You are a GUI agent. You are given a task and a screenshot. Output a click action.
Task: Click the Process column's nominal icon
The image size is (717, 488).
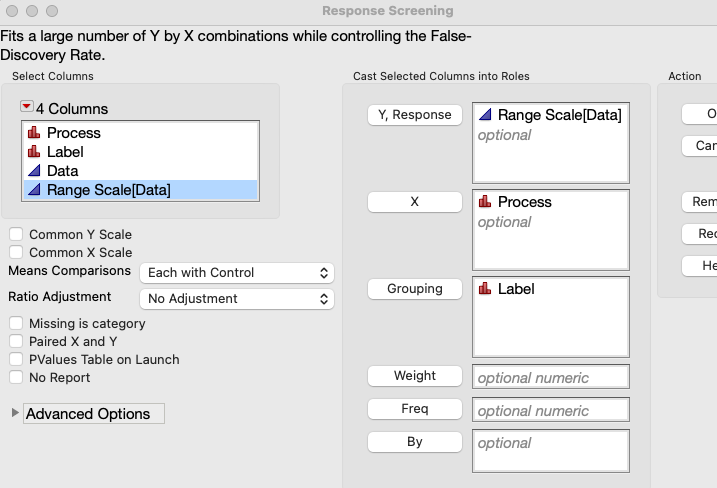pos(33,133)
